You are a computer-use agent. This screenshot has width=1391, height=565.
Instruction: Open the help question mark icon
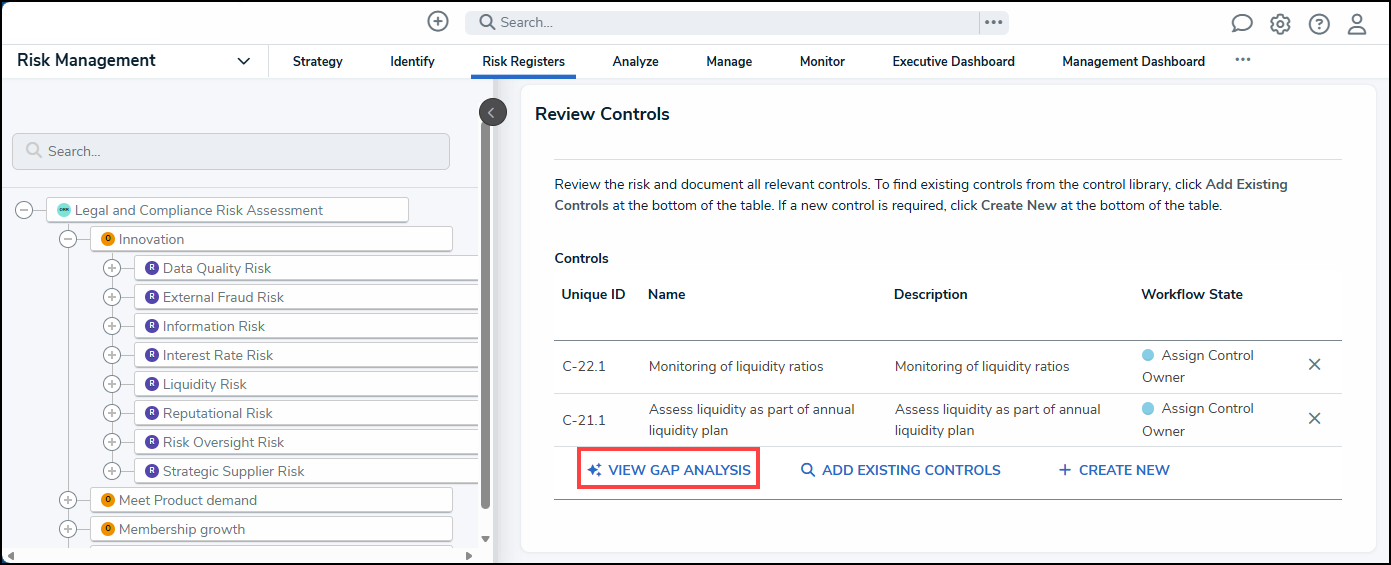(x=1319, y=24)
